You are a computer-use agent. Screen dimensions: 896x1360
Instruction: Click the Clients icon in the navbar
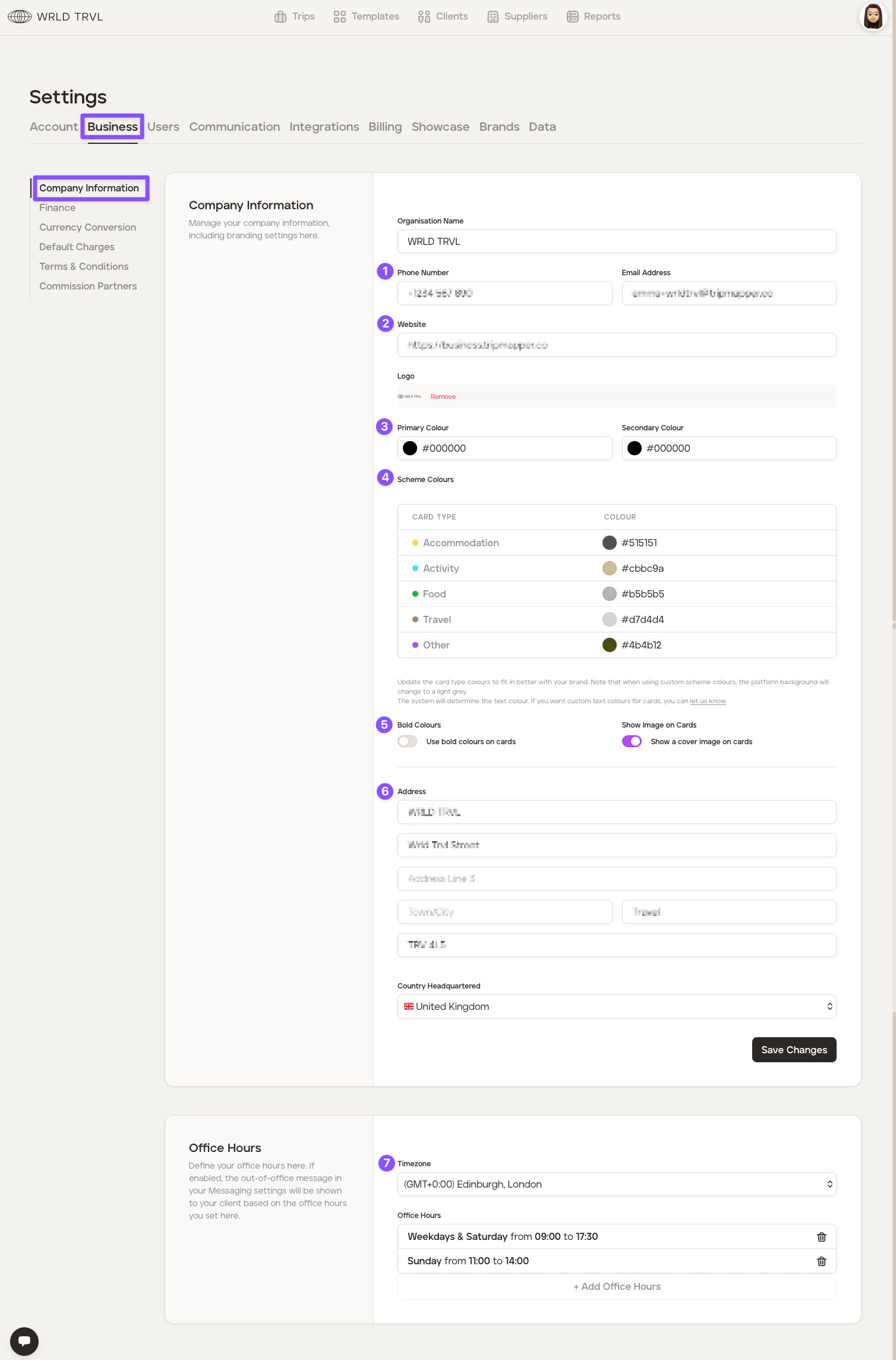point(424,17)
